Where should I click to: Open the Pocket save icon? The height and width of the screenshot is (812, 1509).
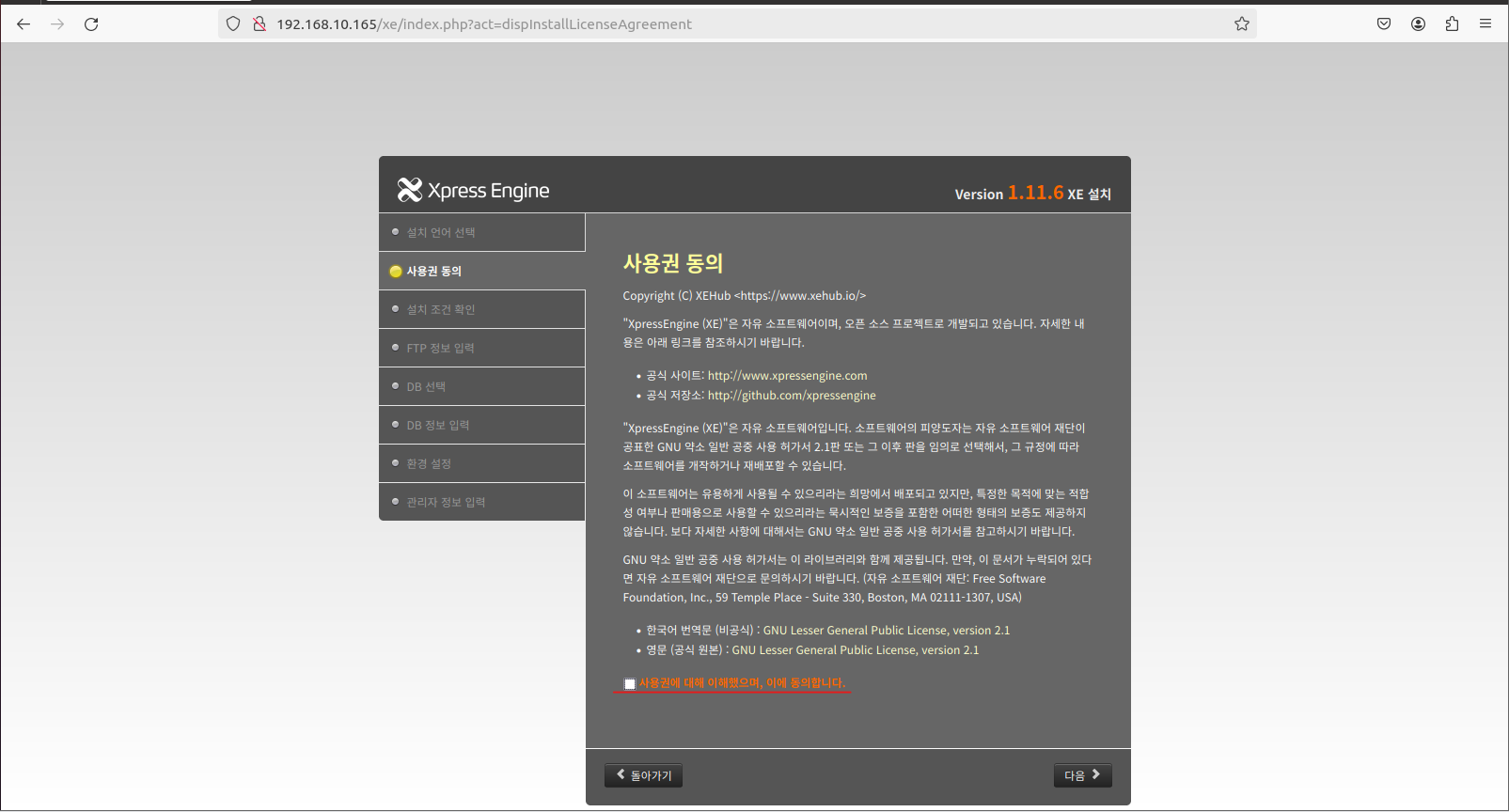1384,24
